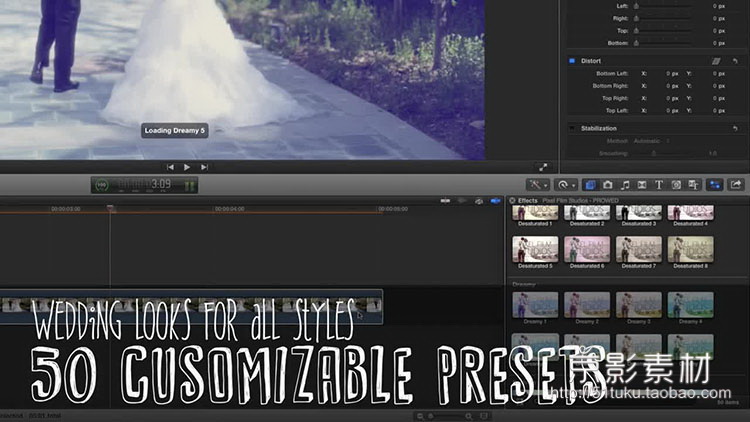Activate the Distort onscreen control icon
Screen dimensions: 750x422
716,61
